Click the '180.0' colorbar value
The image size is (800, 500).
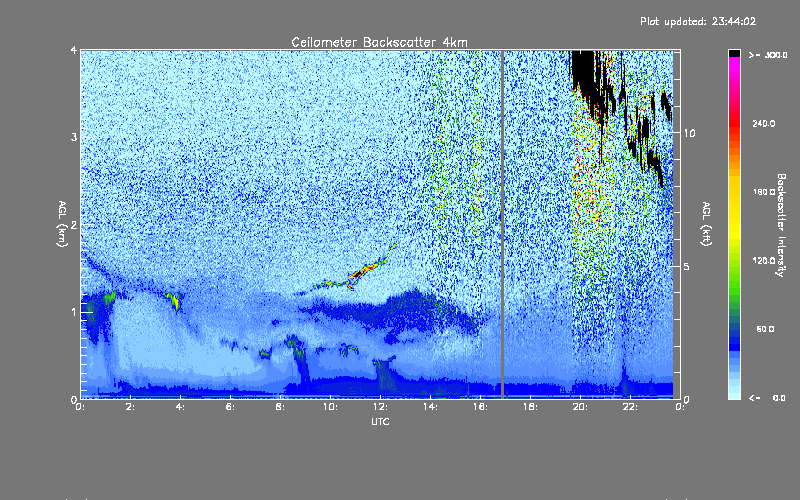764,192
